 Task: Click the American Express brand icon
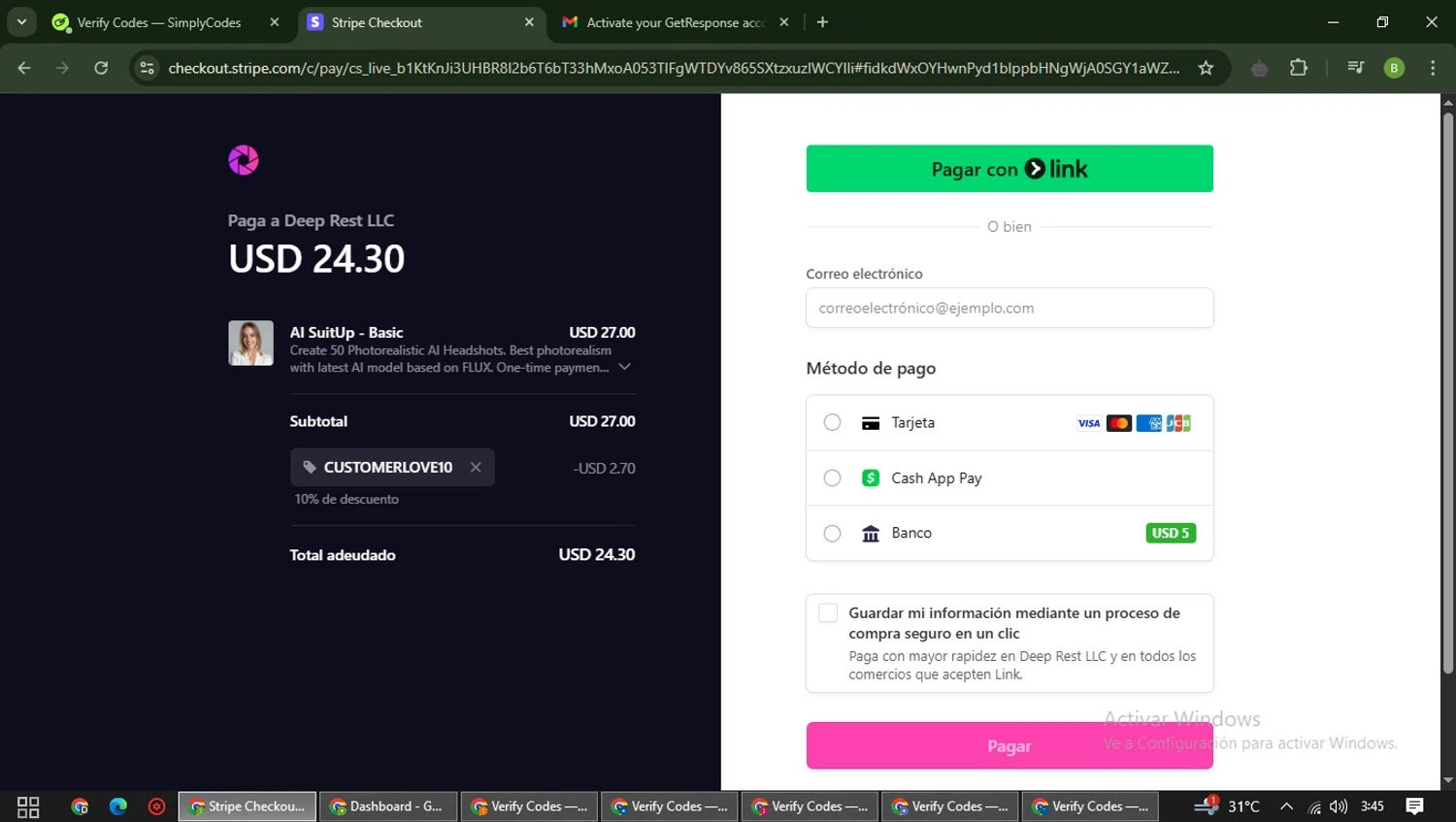[x=1149, y=423]
